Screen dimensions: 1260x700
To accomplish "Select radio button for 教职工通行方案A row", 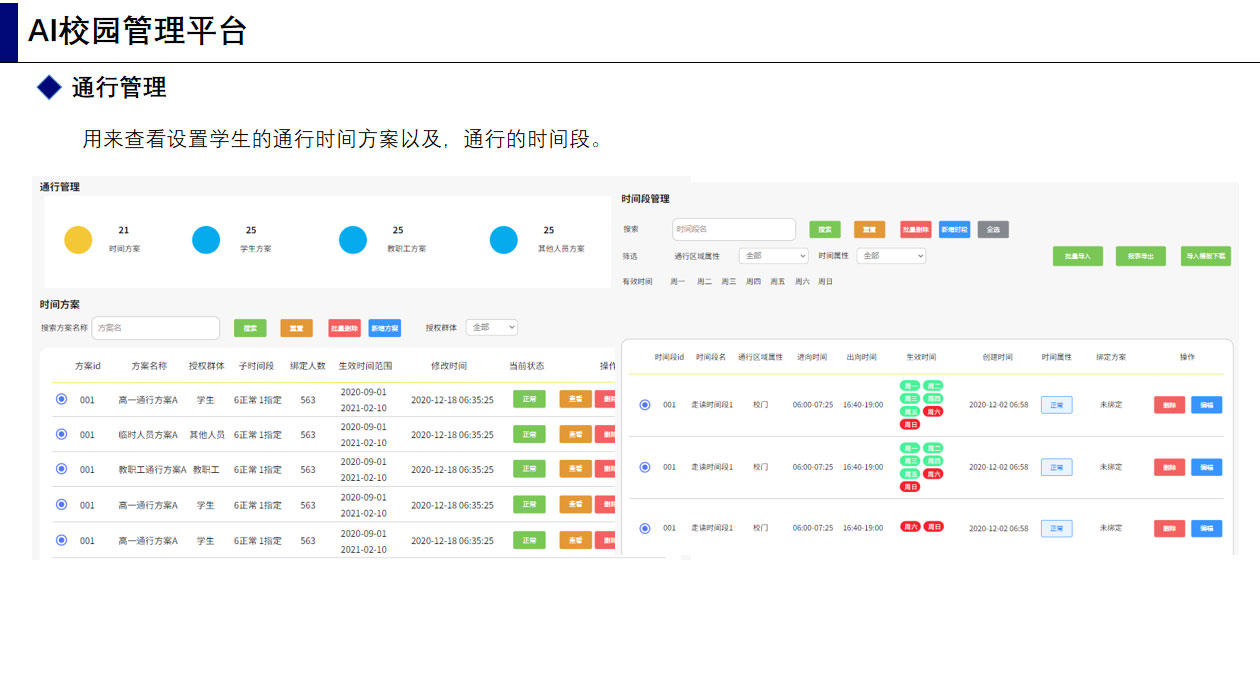I will tap(62, 469).
